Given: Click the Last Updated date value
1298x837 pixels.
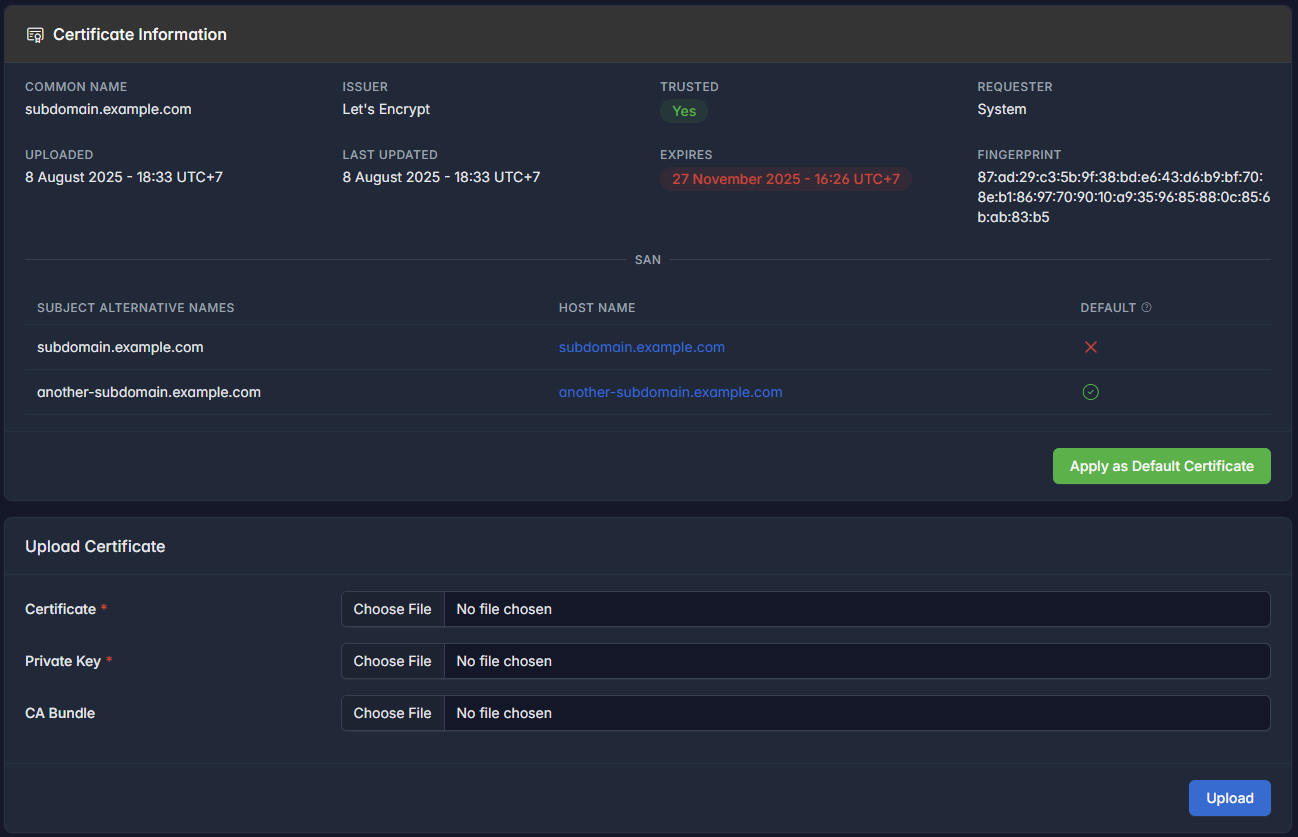Looking at the screenshot, I should [x=441, y=177].
